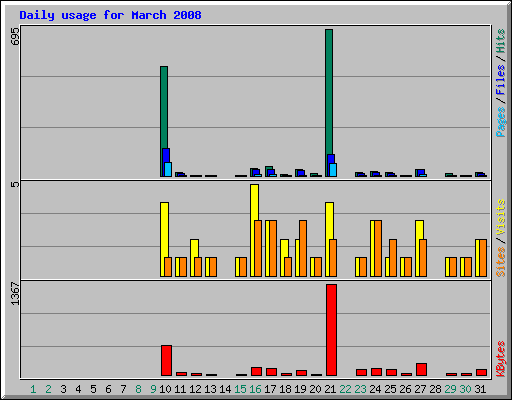The height and width of the screenshot is (400, 512).
Task: Click the cyan "Pages" legend label
Action: coord(501,122)
